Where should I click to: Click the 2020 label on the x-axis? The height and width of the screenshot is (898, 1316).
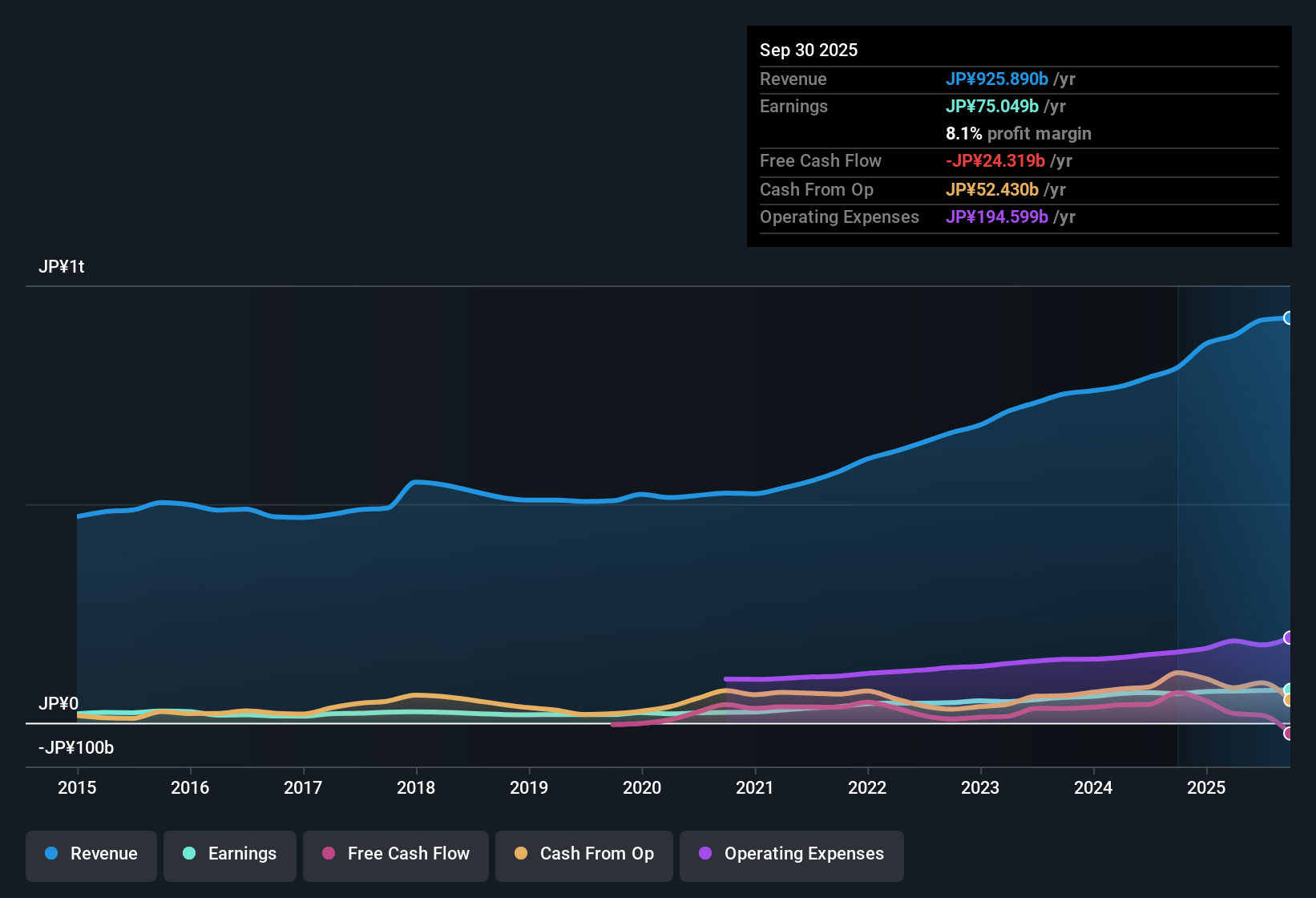click(x=642, y=788)
